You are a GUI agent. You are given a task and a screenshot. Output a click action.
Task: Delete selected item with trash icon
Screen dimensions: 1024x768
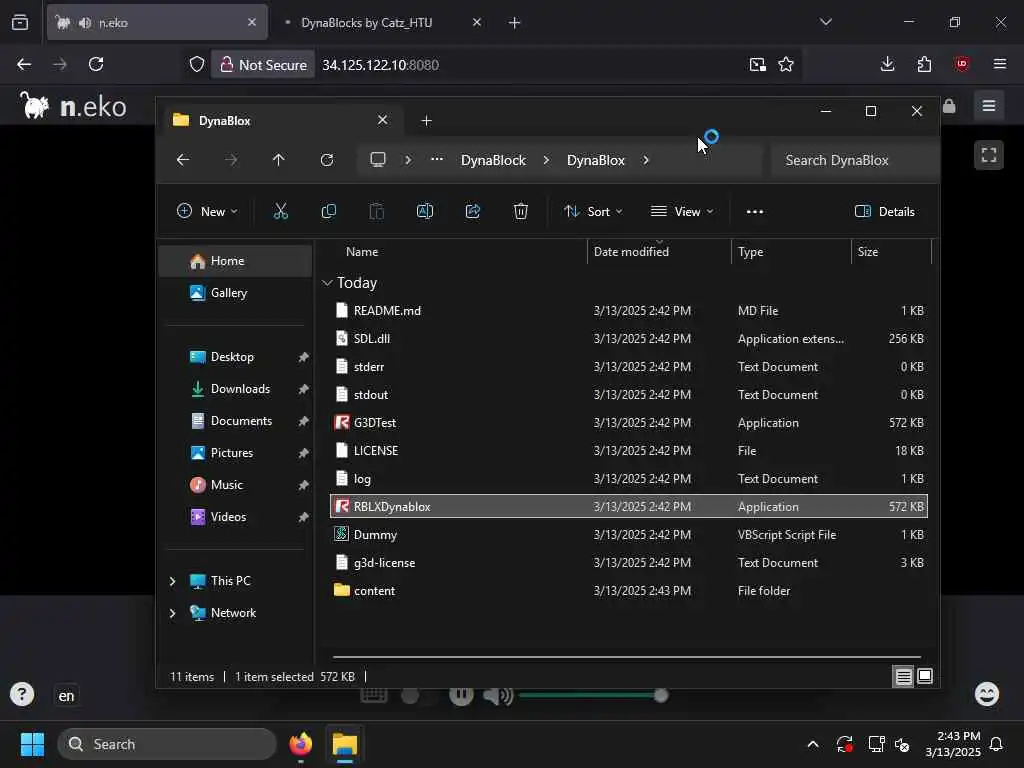pyautogui.click(x=520, y=211)
